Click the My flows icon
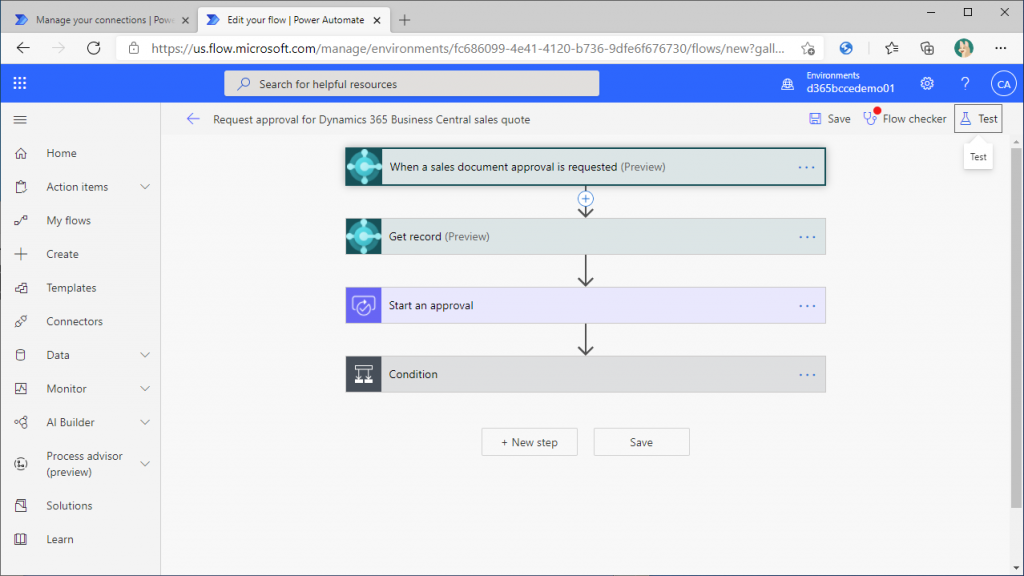 click(x=21, y=220)
